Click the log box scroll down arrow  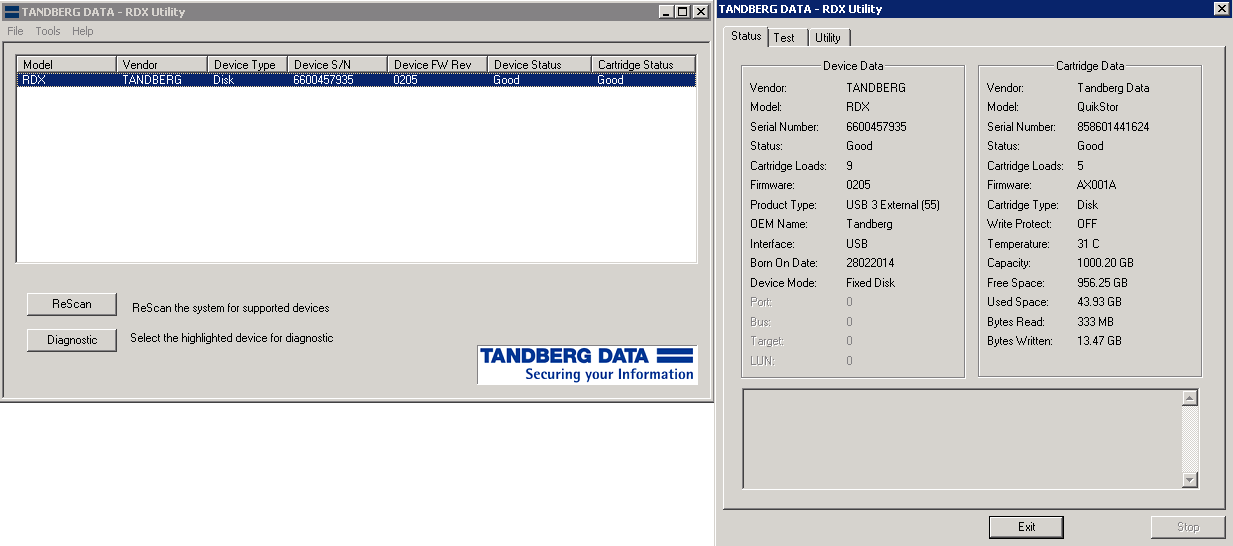[x=1189, y=480]
